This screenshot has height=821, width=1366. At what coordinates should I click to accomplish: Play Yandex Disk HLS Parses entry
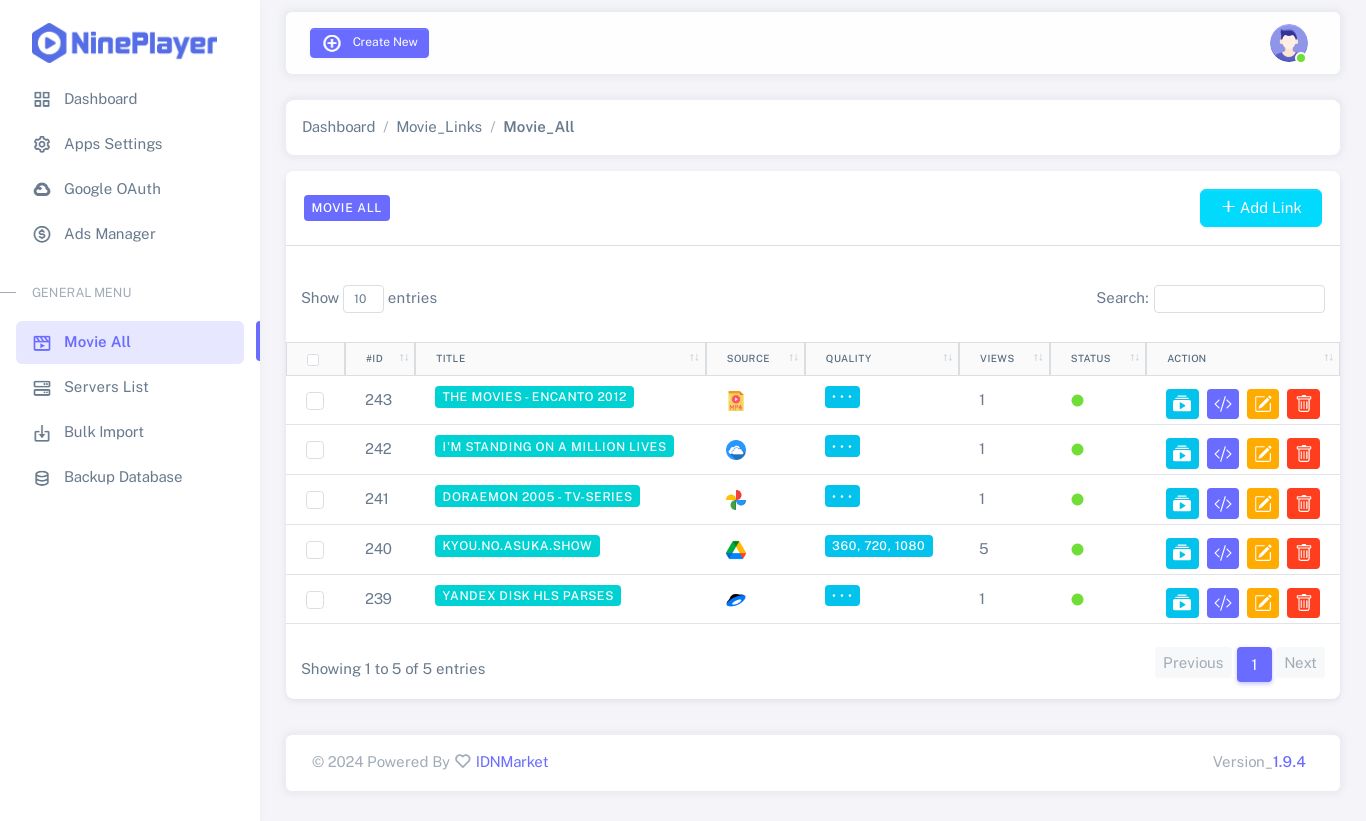(1182, 603)
